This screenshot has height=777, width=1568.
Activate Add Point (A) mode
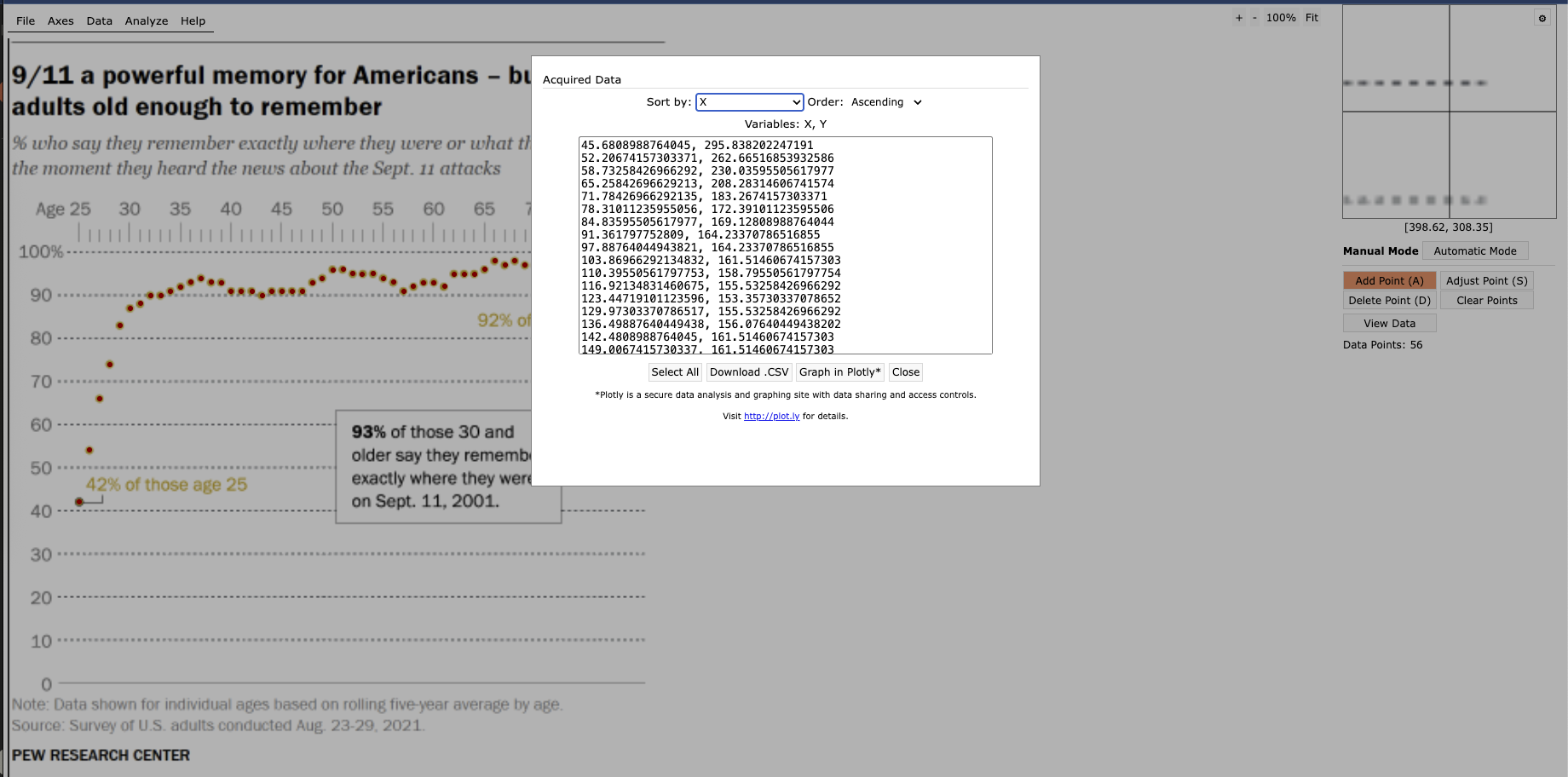coord(1389,281)
